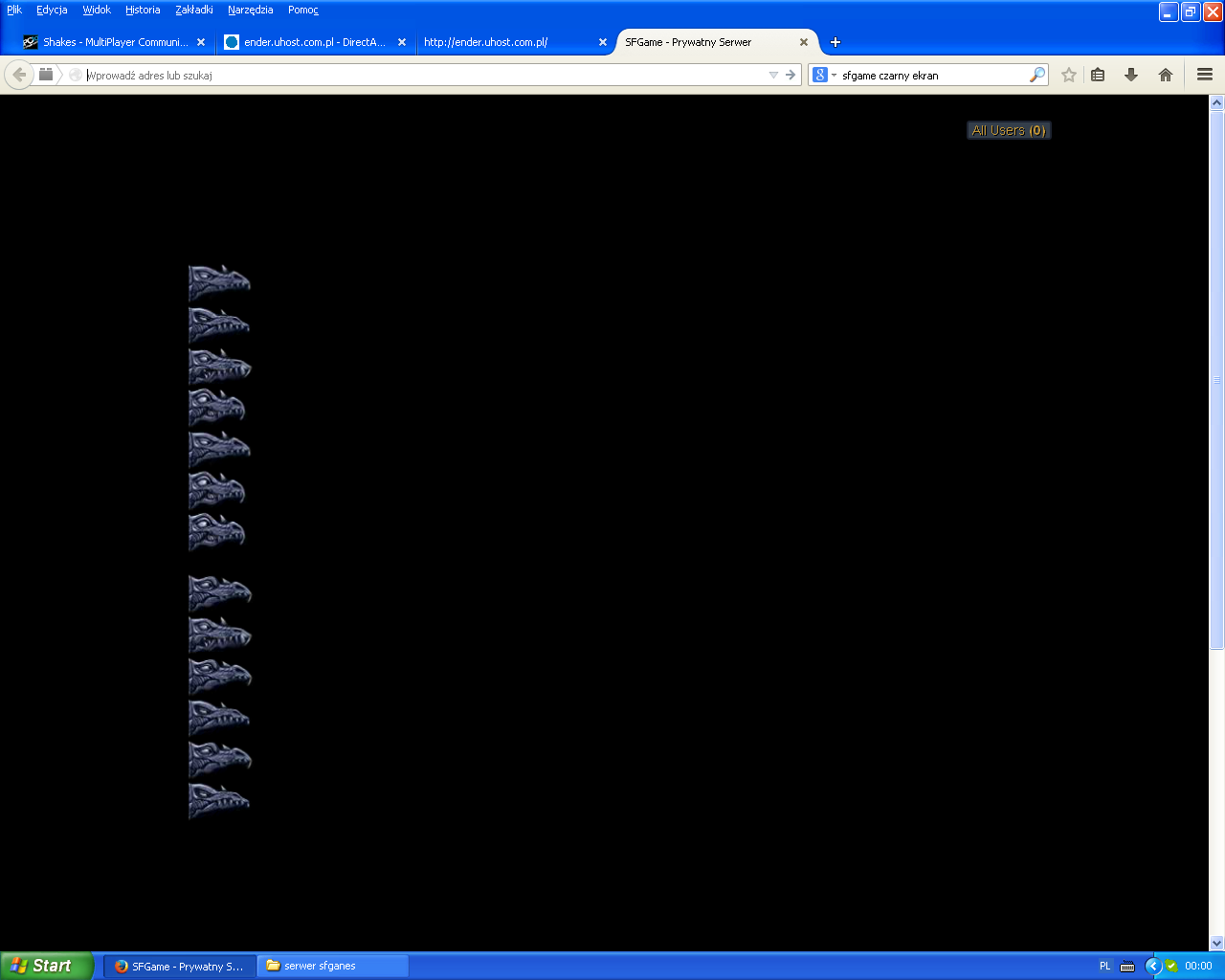Screen dimensions: 1225x980
Task: Open the Pomoc menu
Action: [x=303, y=10]
